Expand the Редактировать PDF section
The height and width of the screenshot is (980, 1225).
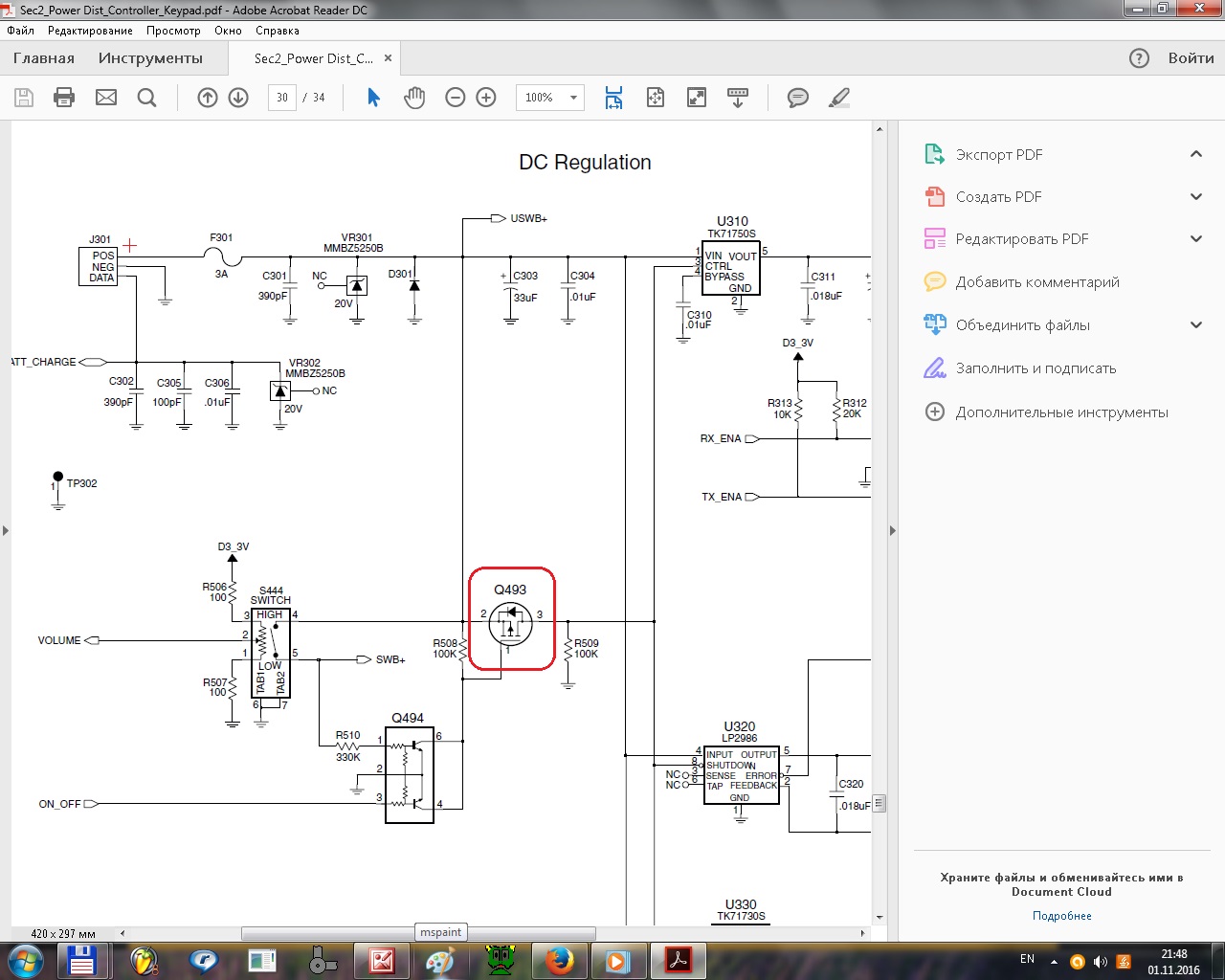pos(1195,239)
